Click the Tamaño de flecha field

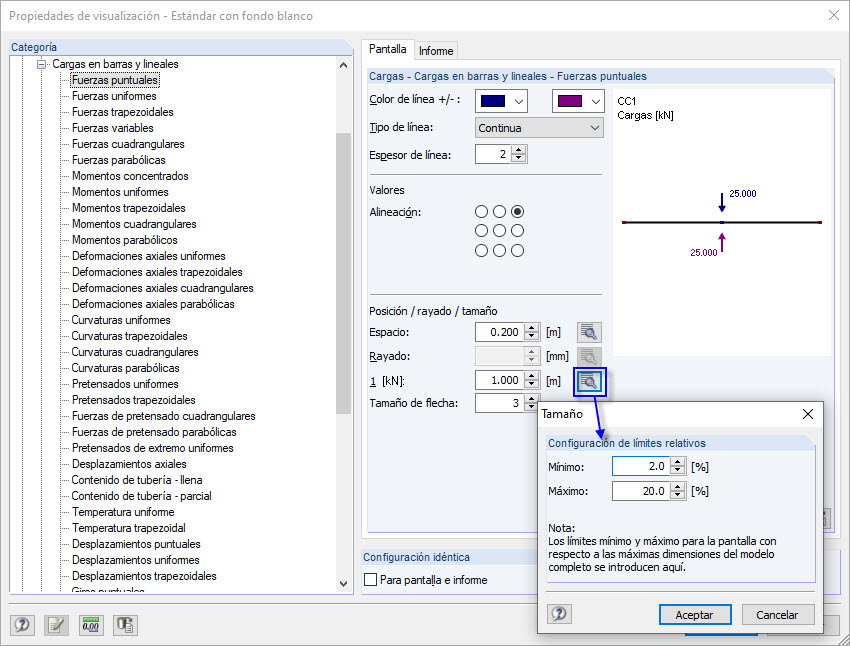click(x=500, y=403)
